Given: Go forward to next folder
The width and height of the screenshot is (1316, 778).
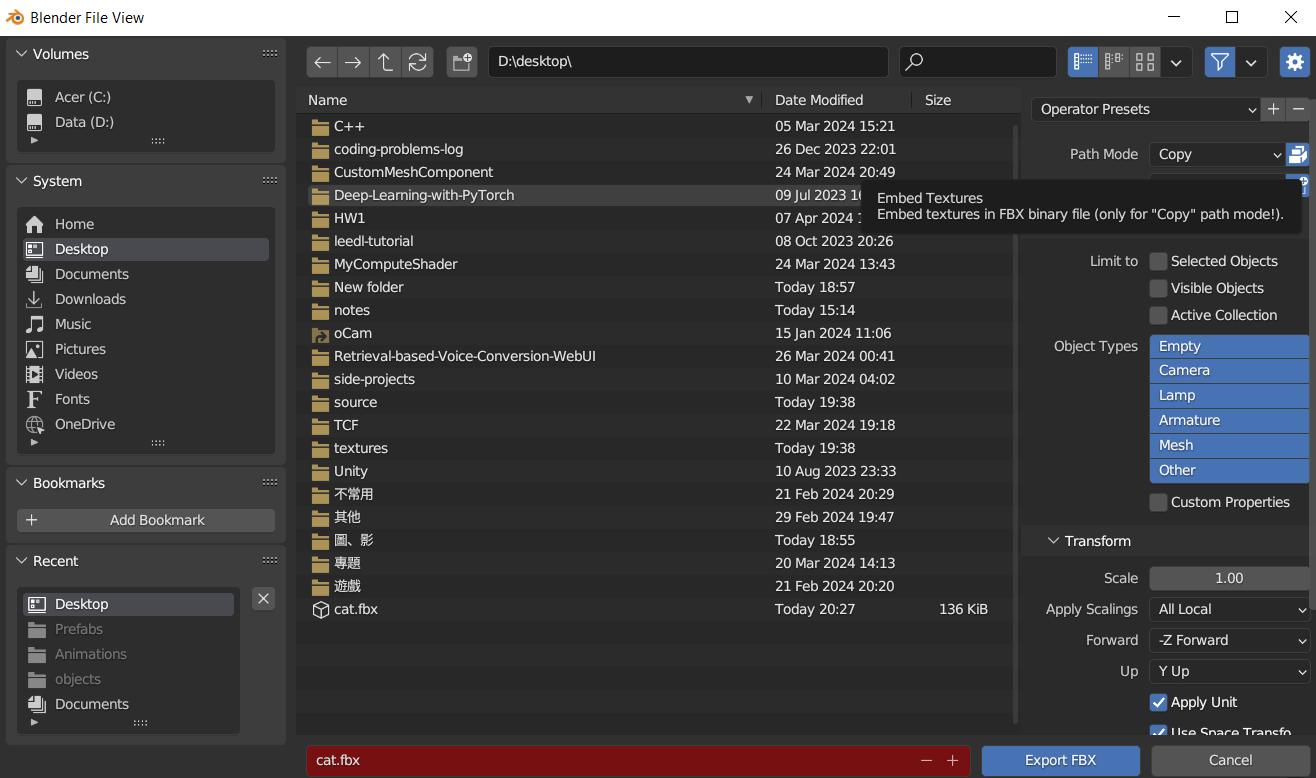Looking at the screenshot, I should pos(353,62).
